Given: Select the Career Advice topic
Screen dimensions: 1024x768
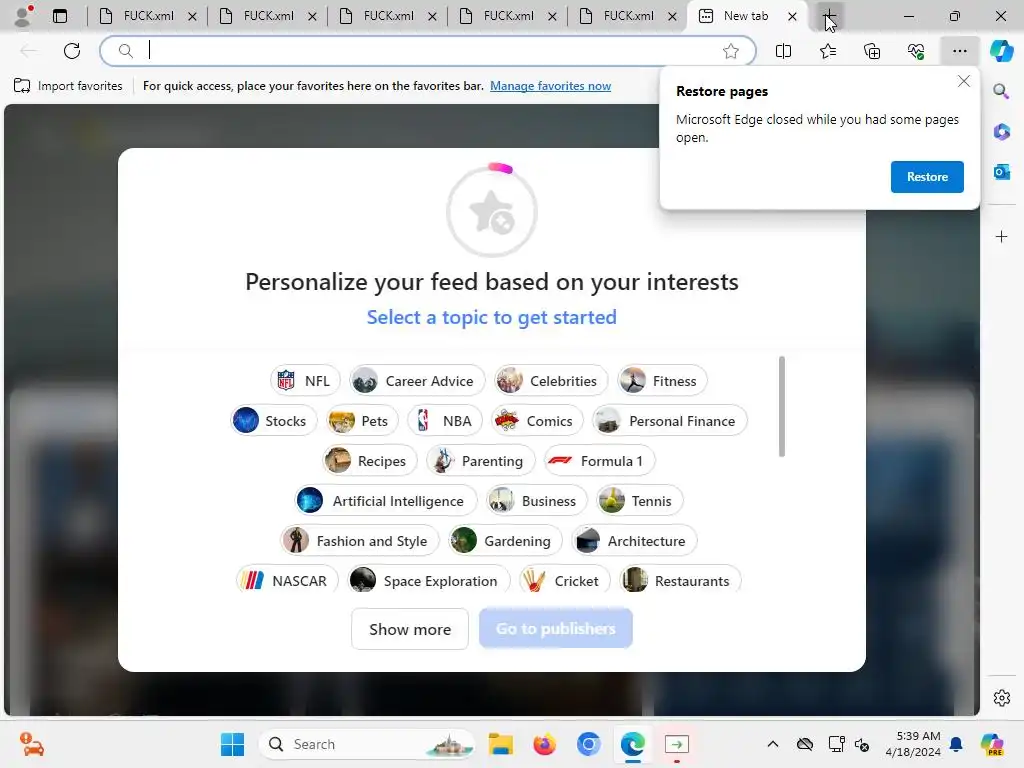Looking at the screenshot, I should point(417,381).
